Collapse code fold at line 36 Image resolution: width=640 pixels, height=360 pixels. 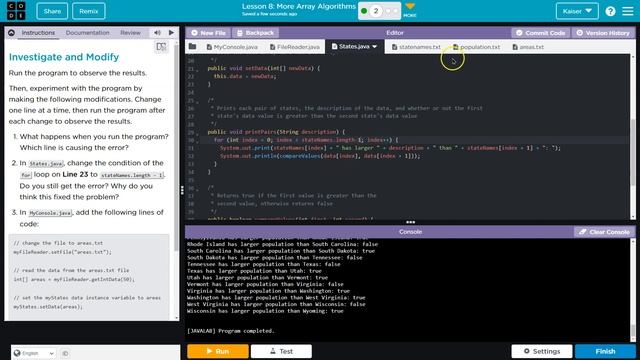click(198, 189)
